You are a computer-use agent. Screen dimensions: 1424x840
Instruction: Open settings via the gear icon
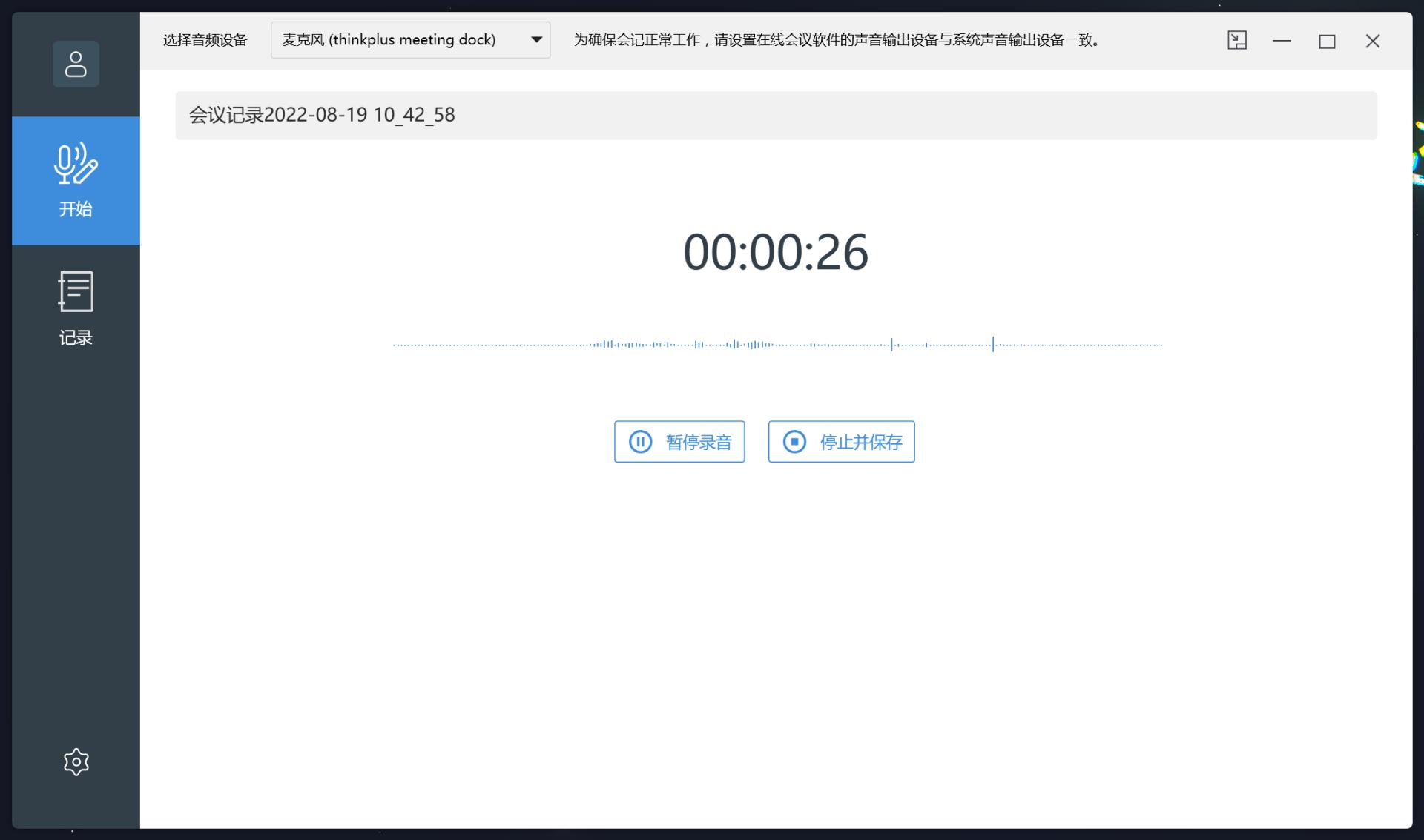76,761
